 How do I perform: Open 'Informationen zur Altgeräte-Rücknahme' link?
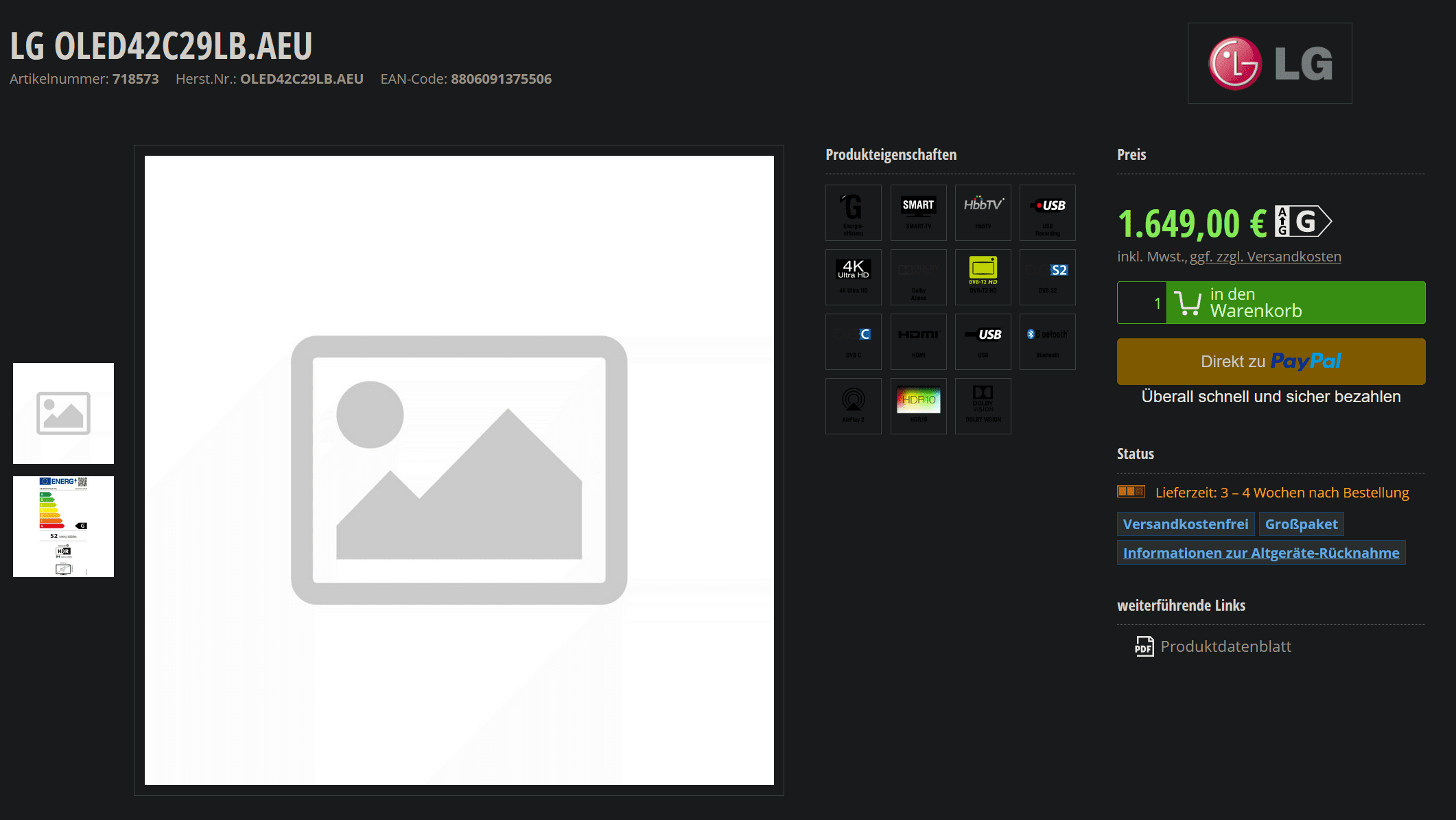pyautogui.click(x=1261, y=553)
